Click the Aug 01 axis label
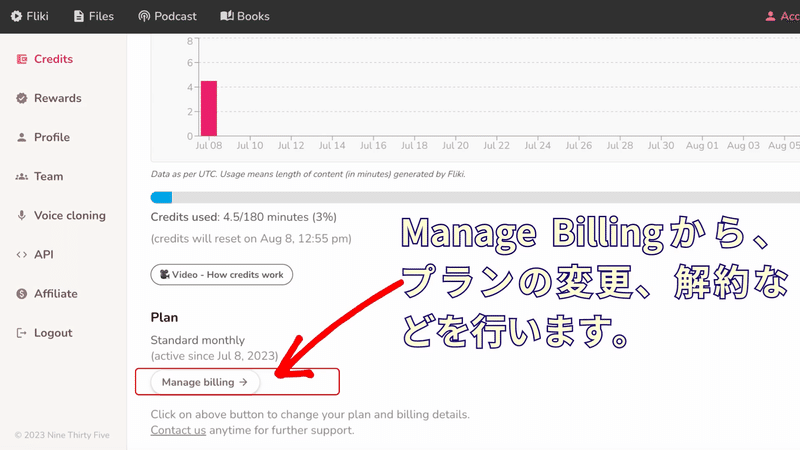This screenshot has width=800, height=450. pyautogui.click(x=702, y=145)
